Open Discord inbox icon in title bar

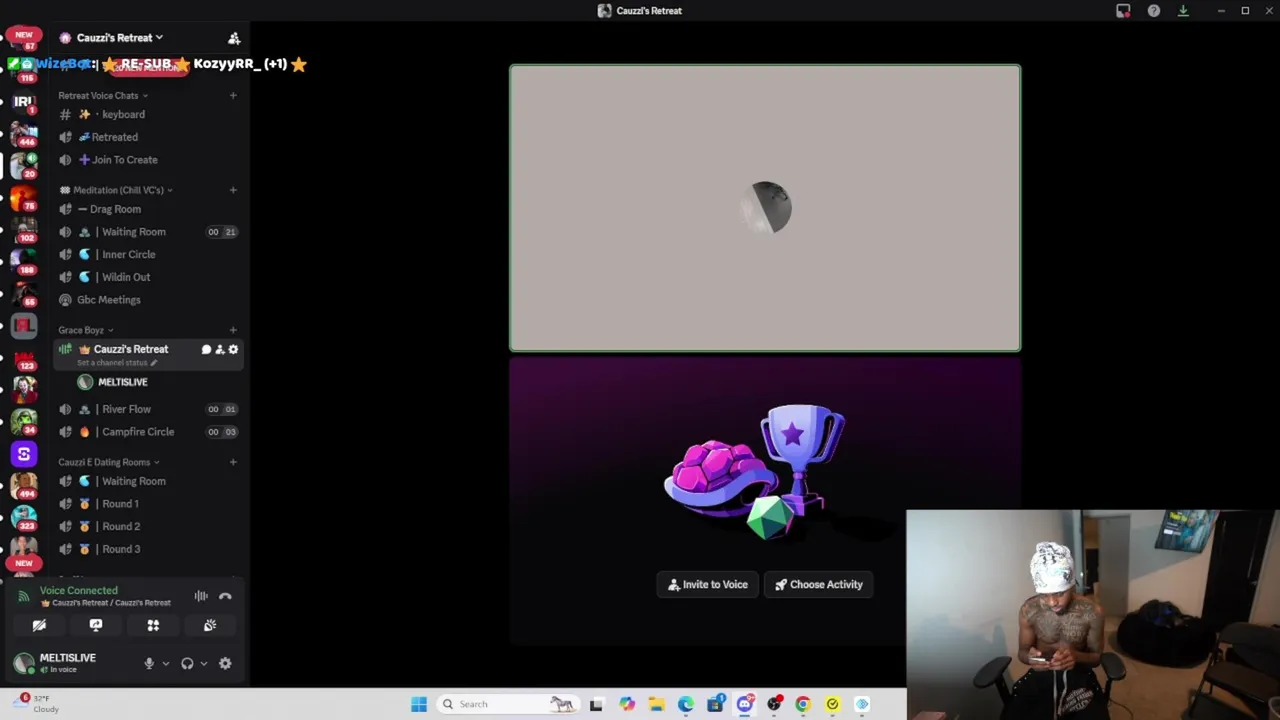(x=1123, y=11)
